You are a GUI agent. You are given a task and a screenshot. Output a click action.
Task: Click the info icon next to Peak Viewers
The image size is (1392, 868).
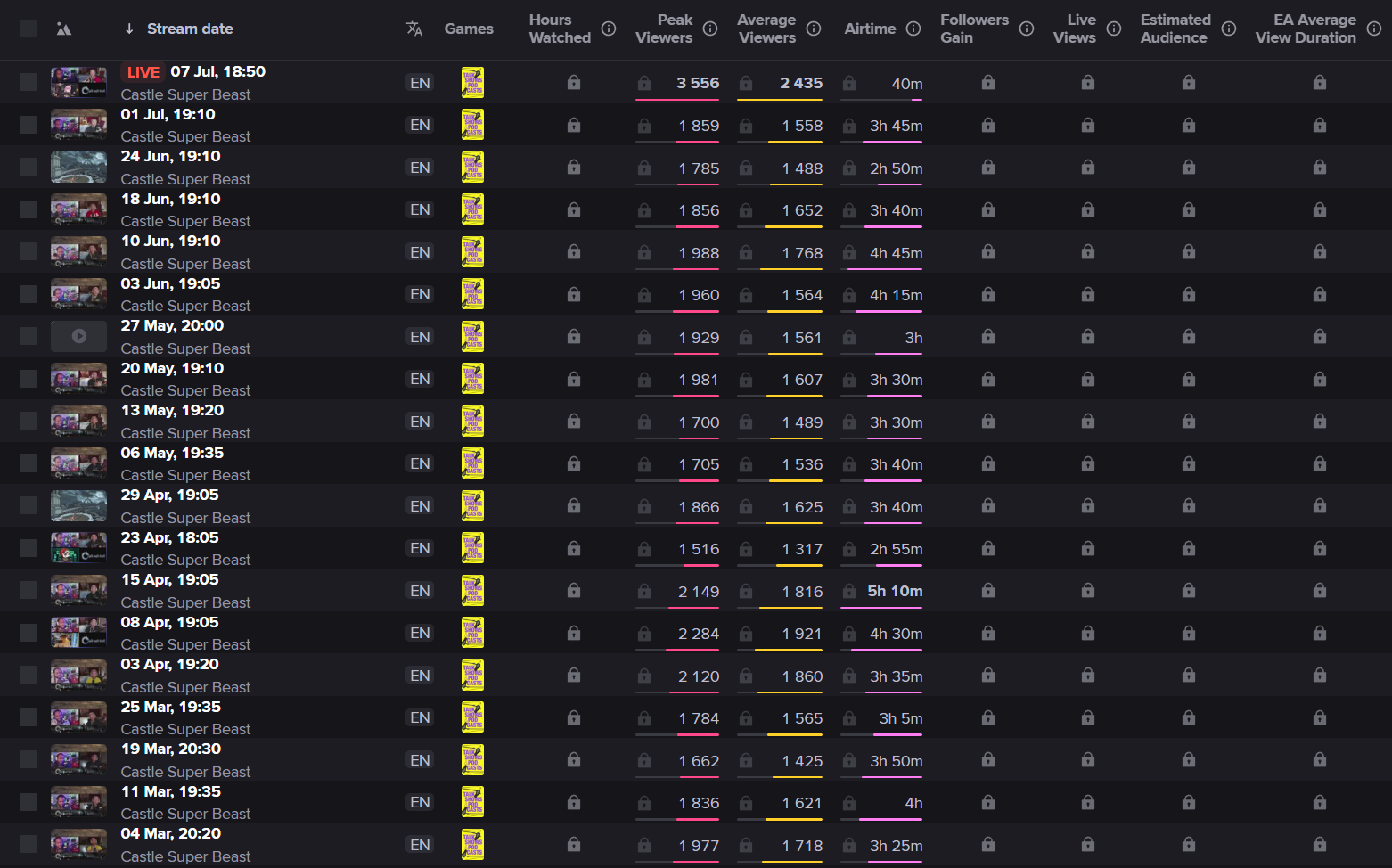point(710,29)
